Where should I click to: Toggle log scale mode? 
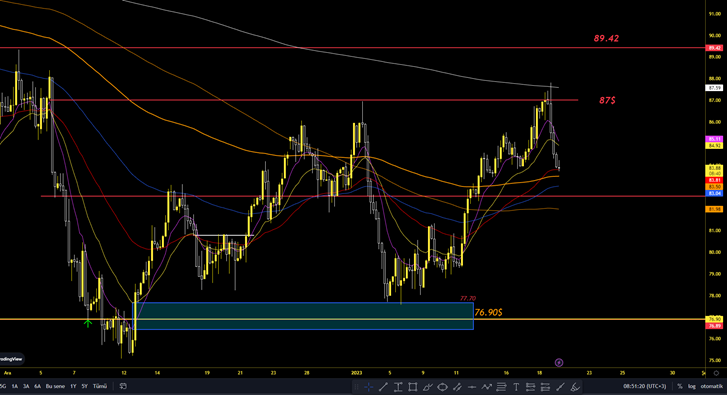[x=691, y=386]
